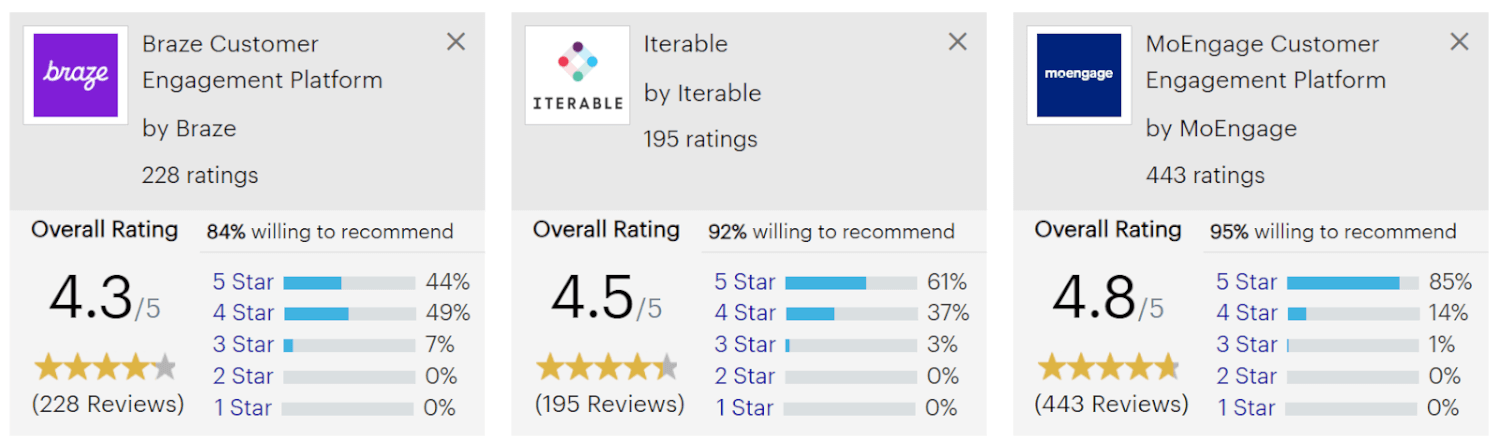Filter MoEngage reviews by 1 Star
This screenshot has height=442, width=1500.
coord(1247,408)
